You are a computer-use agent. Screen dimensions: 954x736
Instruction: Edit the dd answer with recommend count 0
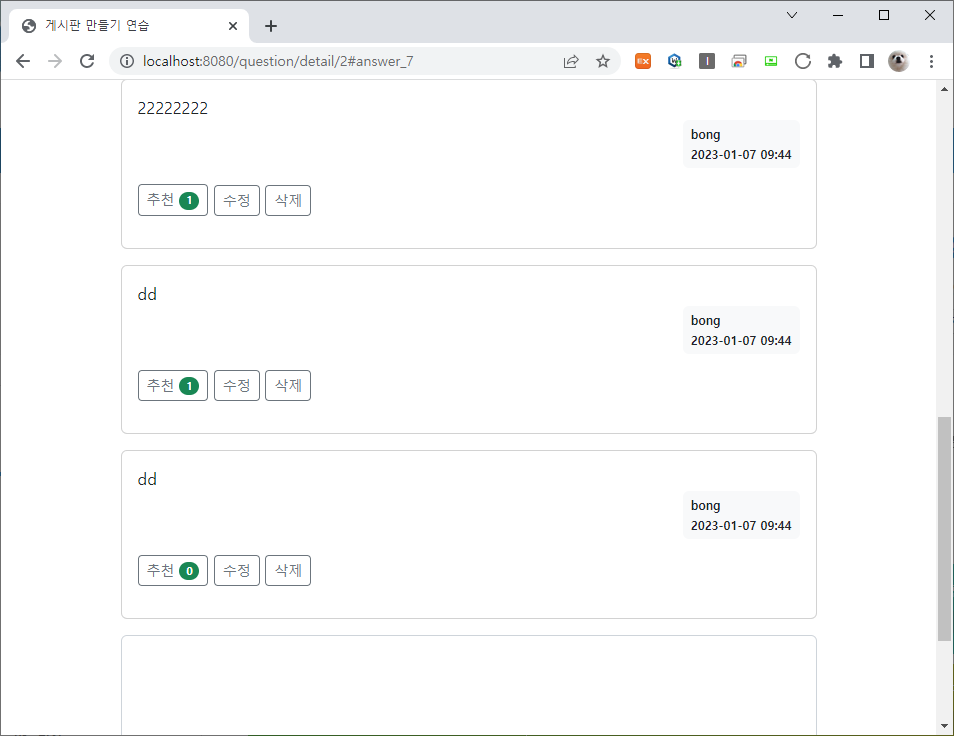click(x=237, y=571)
